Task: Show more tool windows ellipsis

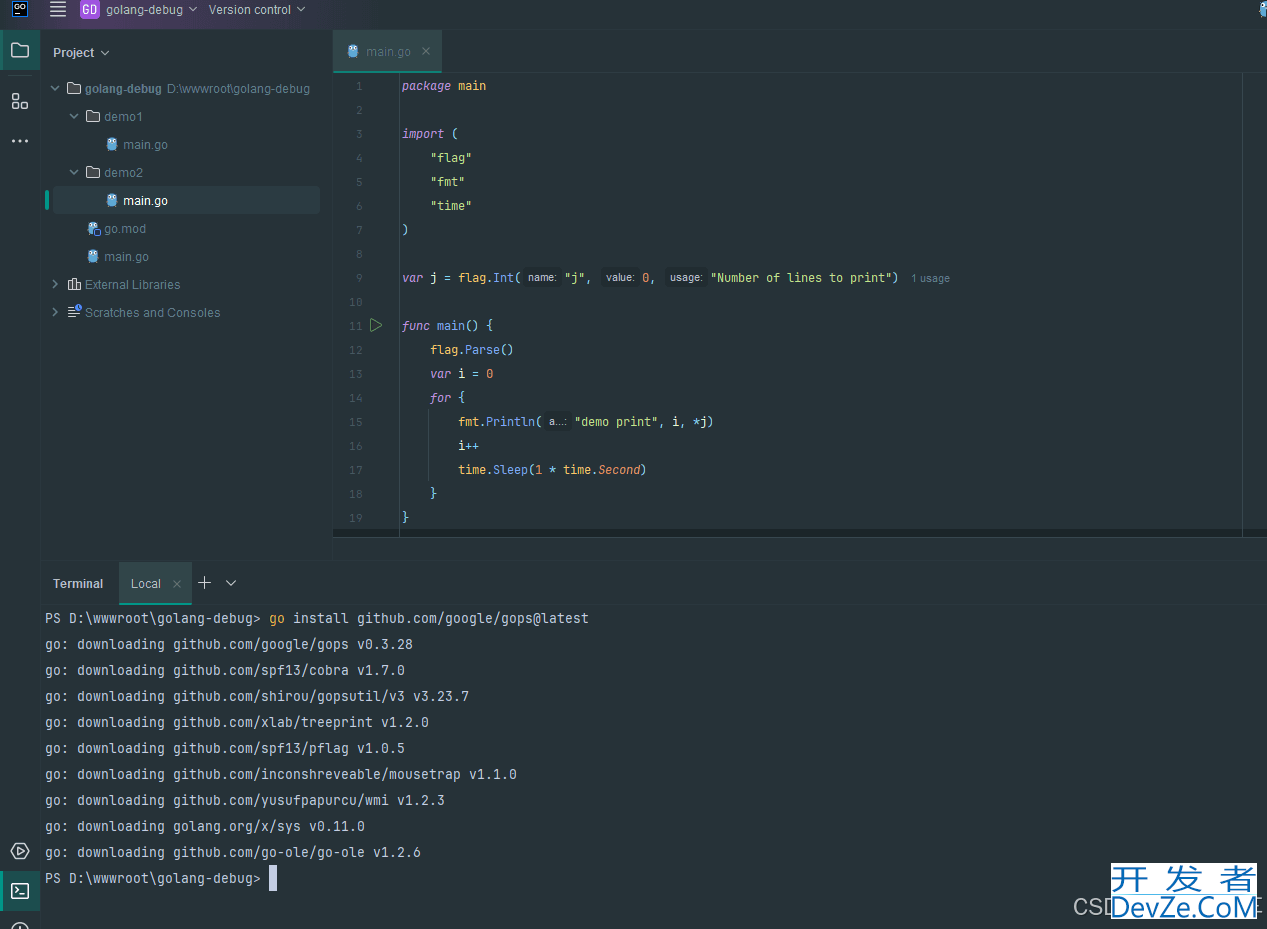Action: (20, 141)
